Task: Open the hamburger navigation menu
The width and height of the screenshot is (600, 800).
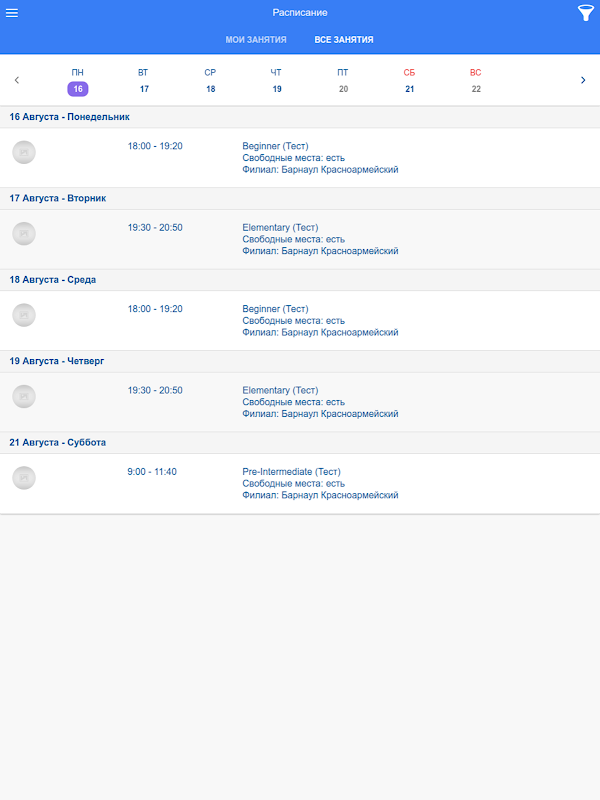Action: [12, 12]
